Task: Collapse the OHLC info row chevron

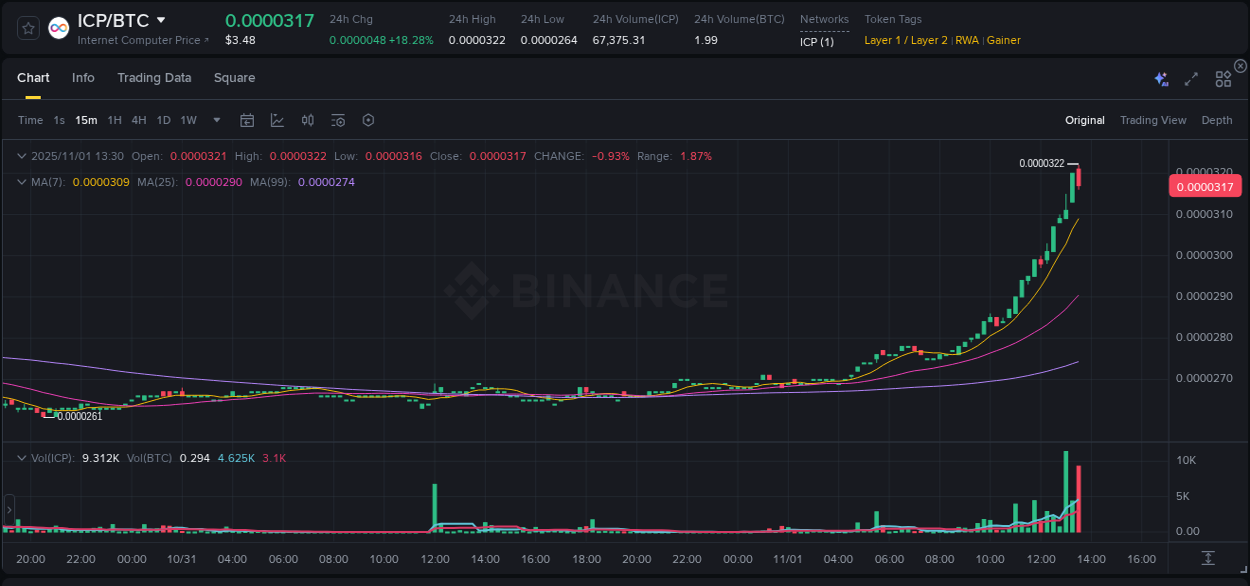Action: point(21,156)
